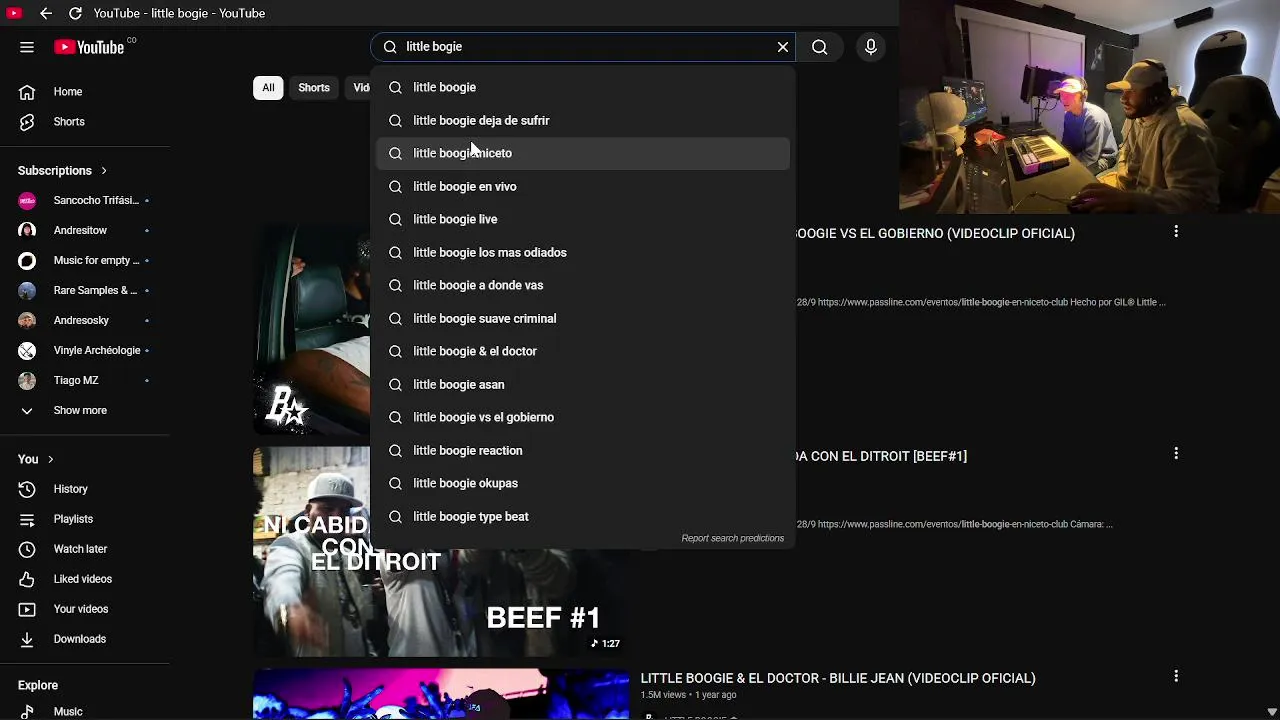Image resolution: width=1280 pixels, height=720 pixels.
Task: Open Tiago MZ subscription channel
Action: tap(85, 380)
